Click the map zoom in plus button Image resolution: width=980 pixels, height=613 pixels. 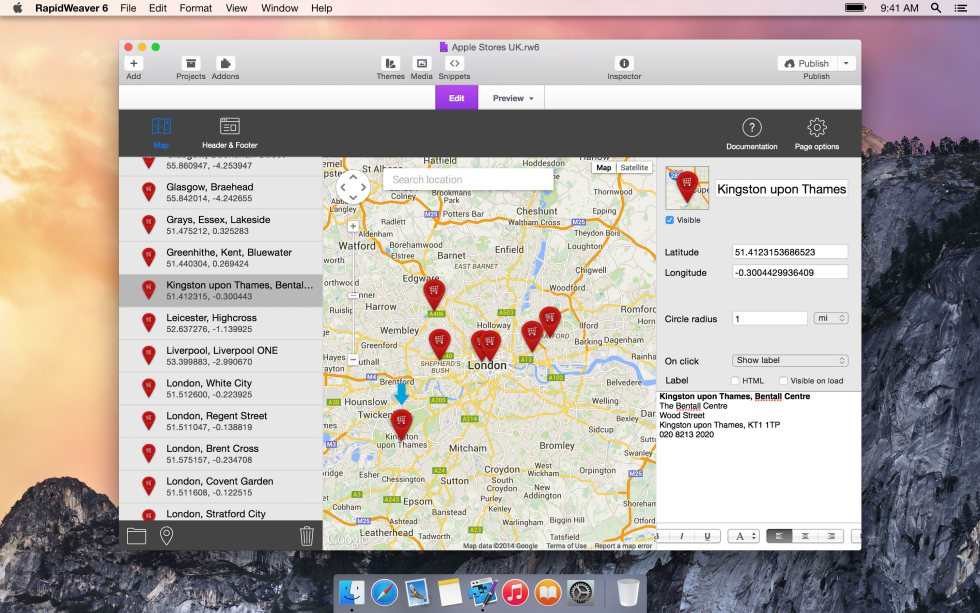353,226
